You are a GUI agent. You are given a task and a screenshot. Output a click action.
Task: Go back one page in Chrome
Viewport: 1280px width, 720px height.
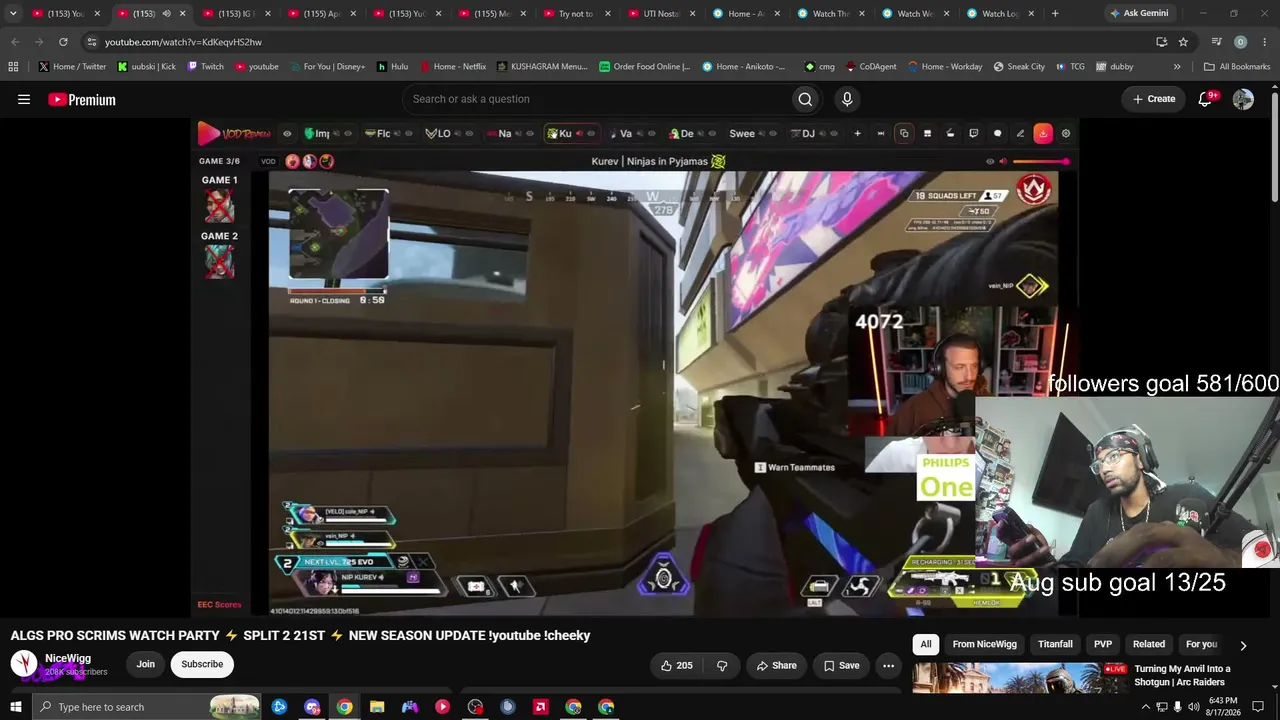(15, 42)
